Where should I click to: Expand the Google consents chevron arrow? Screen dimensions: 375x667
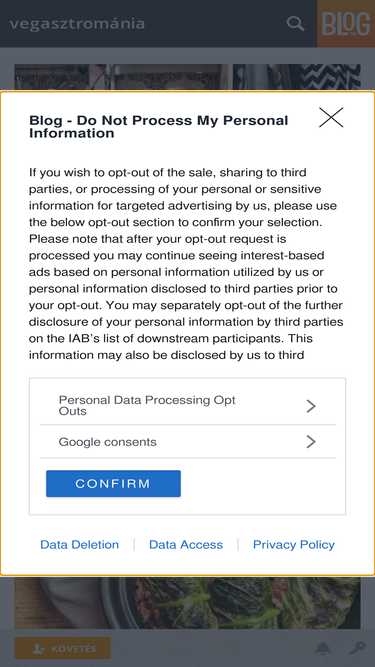coord(311,442)
